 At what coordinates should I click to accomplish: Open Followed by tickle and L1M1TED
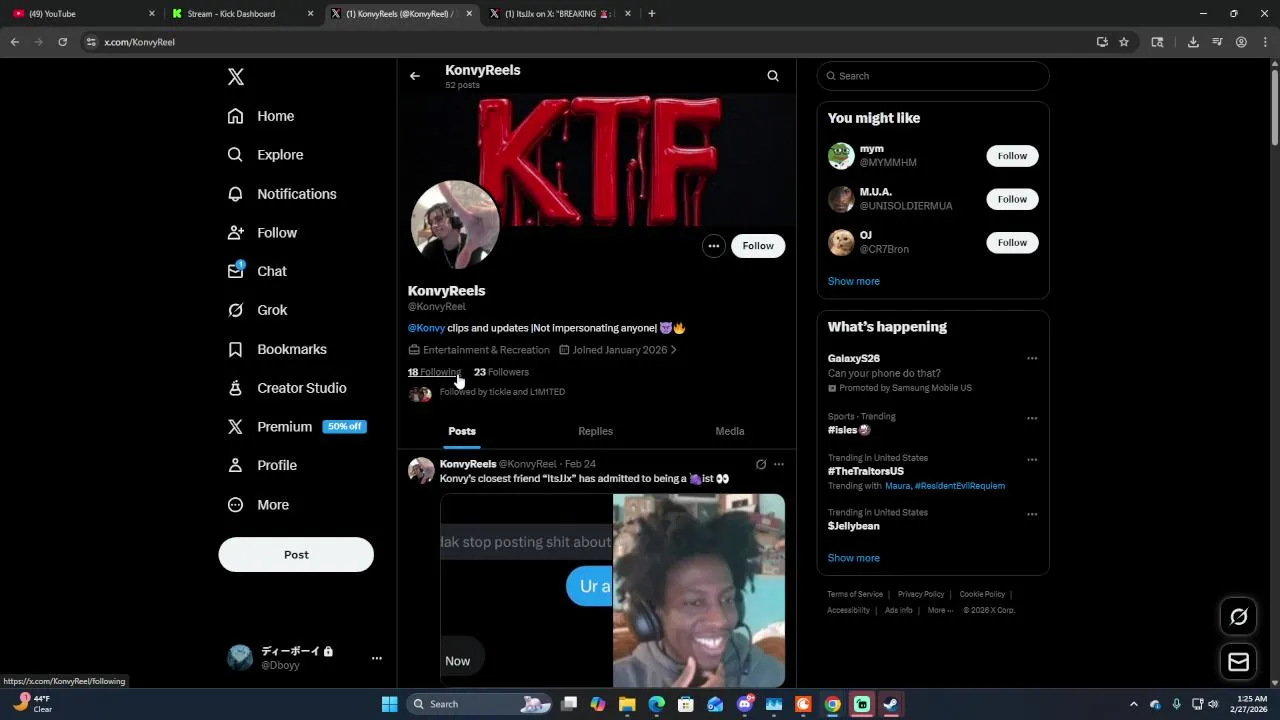[502, 392]
